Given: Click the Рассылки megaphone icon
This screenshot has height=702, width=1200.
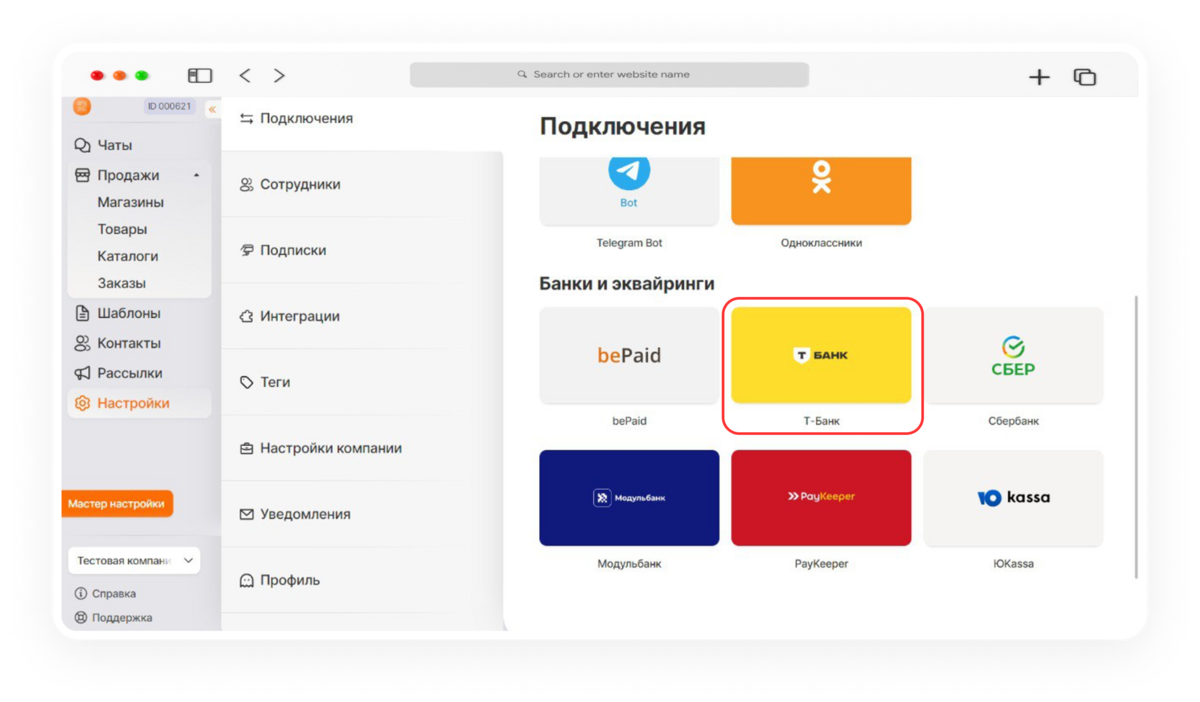Looking at the screenshot, I should [x=82, y=373].
